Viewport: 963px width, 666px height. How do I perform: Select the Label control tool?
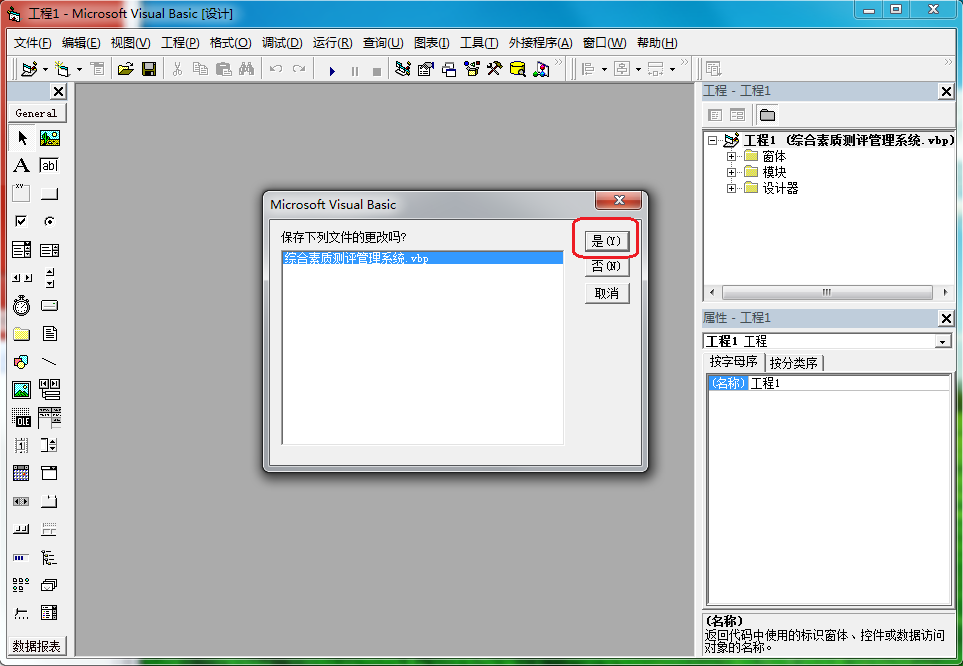[21, 165]
